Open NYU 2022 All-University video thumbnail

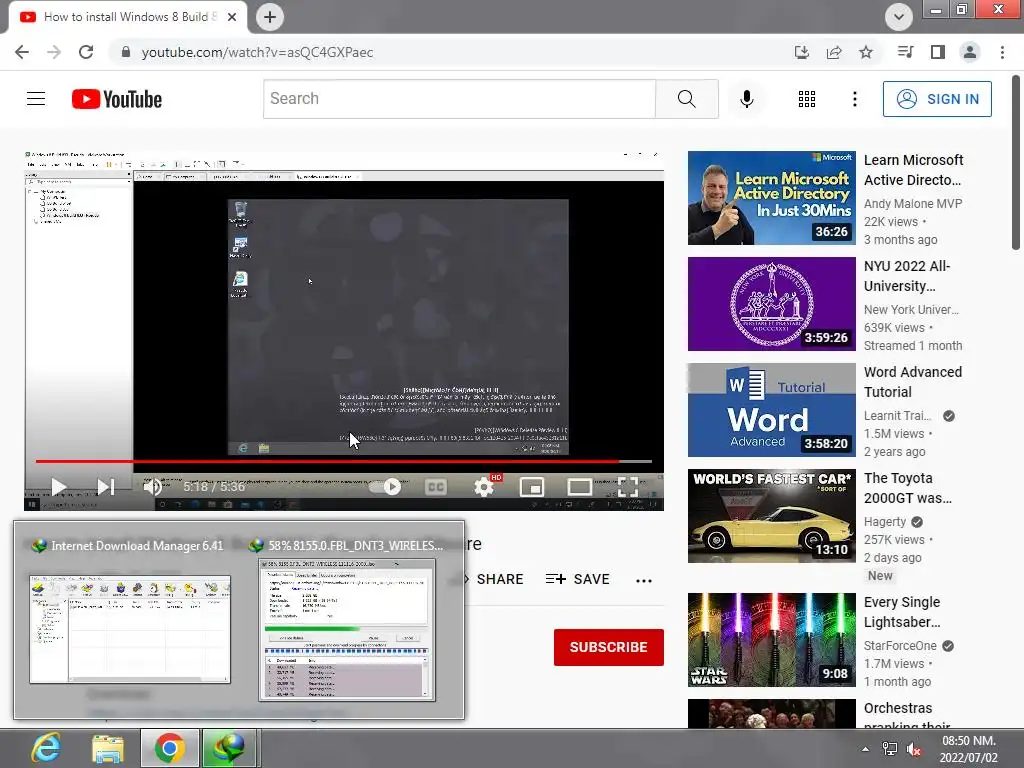[x=771, y=304]
